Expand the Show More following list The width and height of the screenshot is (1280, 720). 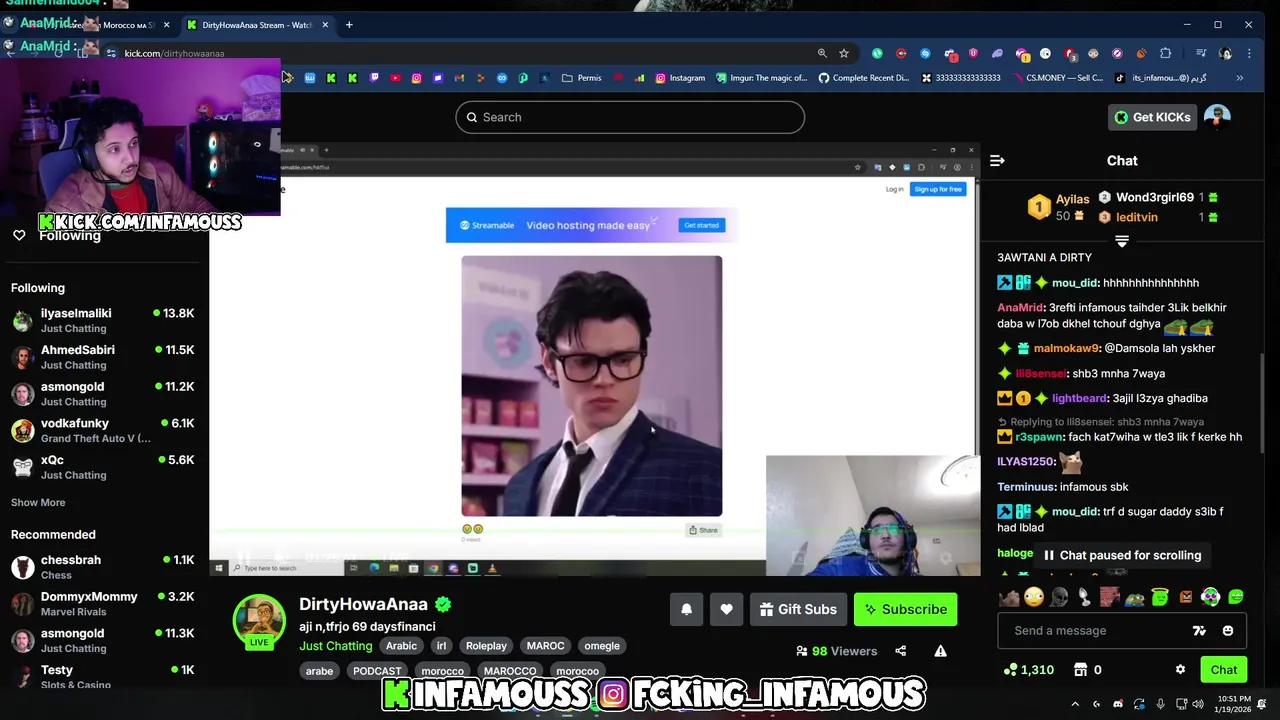pyautogui.click(x=38, y=502)
